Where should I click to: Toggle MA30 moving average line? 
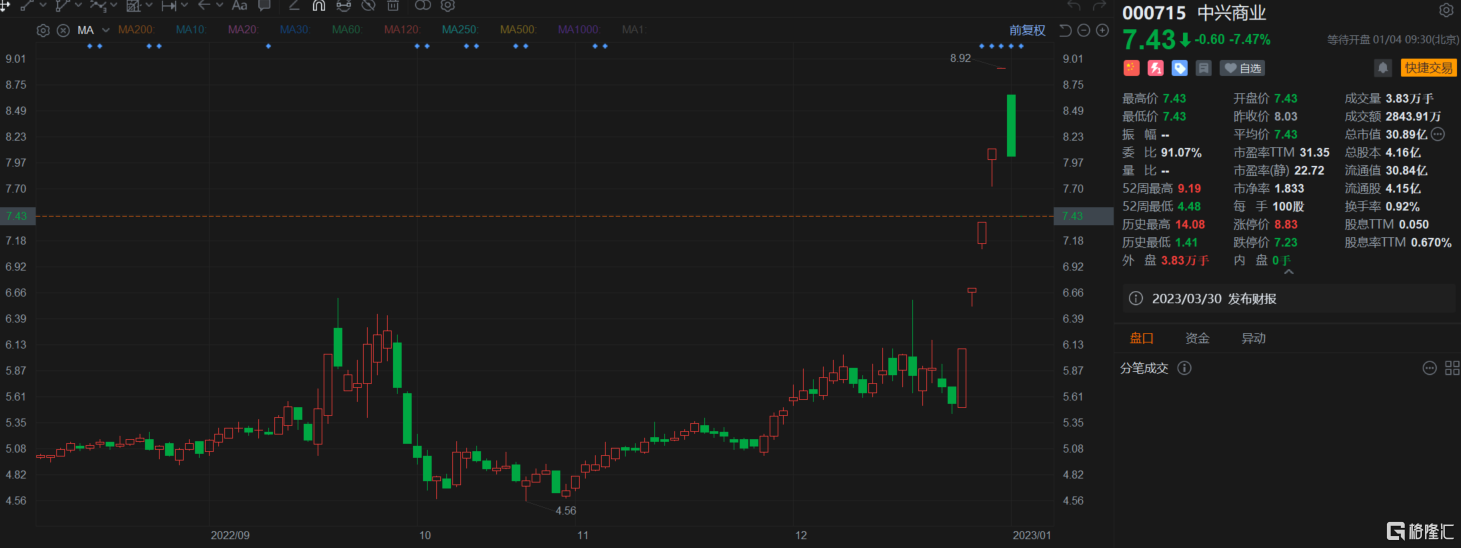tap(295, 30)
